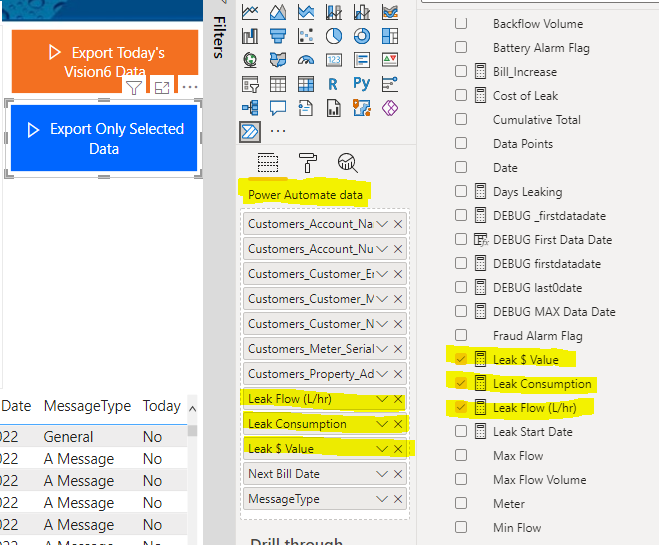Open the Leak $ Value well dropdown chevron
Image resolution: width=659 pixels, height=545 pixels.
(x=382, y=449)
